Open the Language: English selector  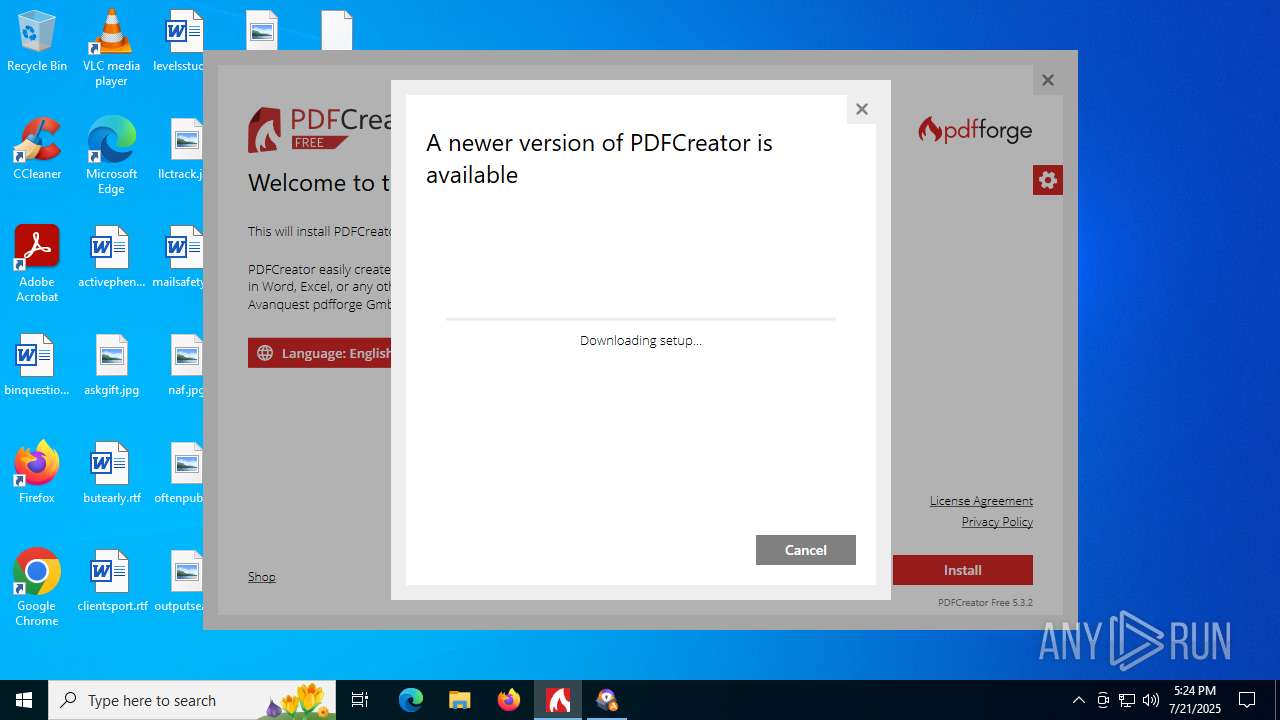point(320,353)
